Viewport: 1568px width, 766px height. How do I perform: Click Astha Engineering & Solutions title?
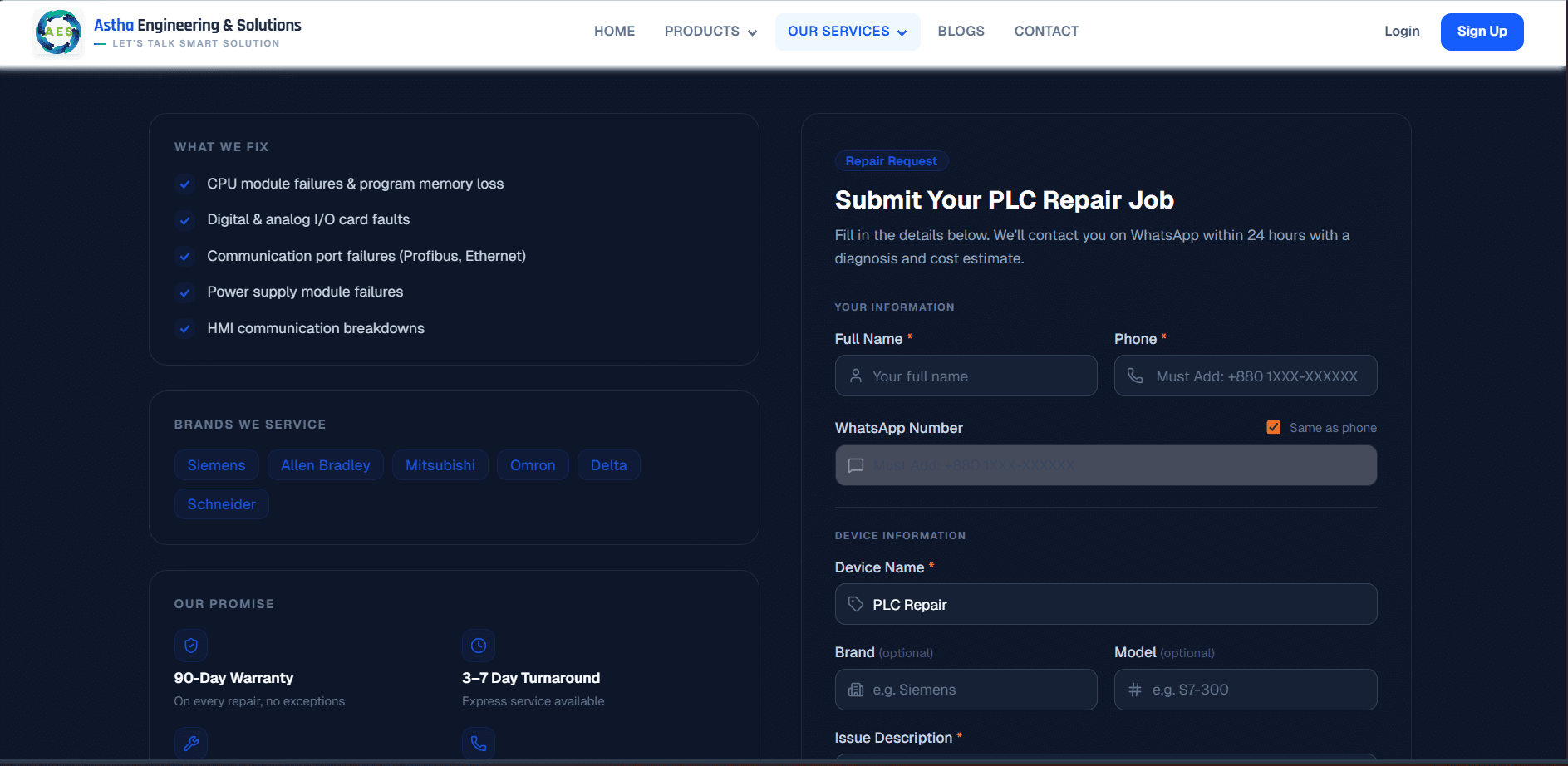tap(198, 25)
